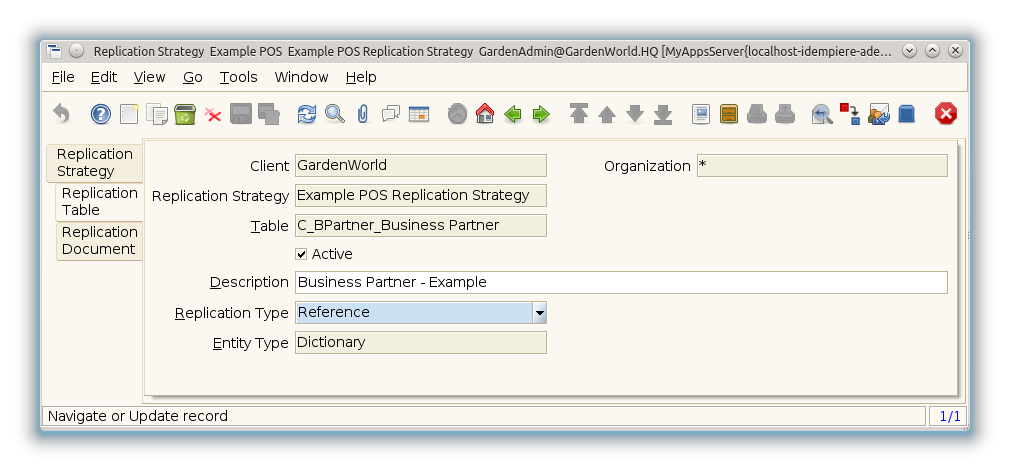
Task: Open the Find record magnifier icon
Action: pyautogui.click(x=335, y=114)
